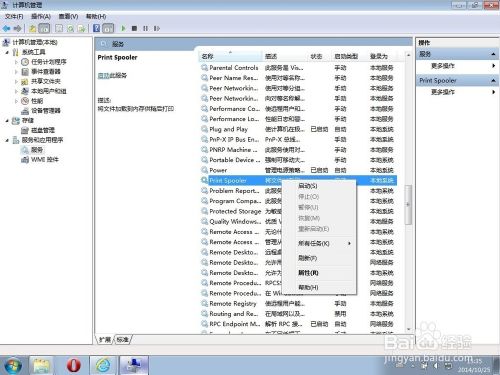Switch to the 标准 tab
The width and height of the screenshot is (500, 375).
(123, 339)
